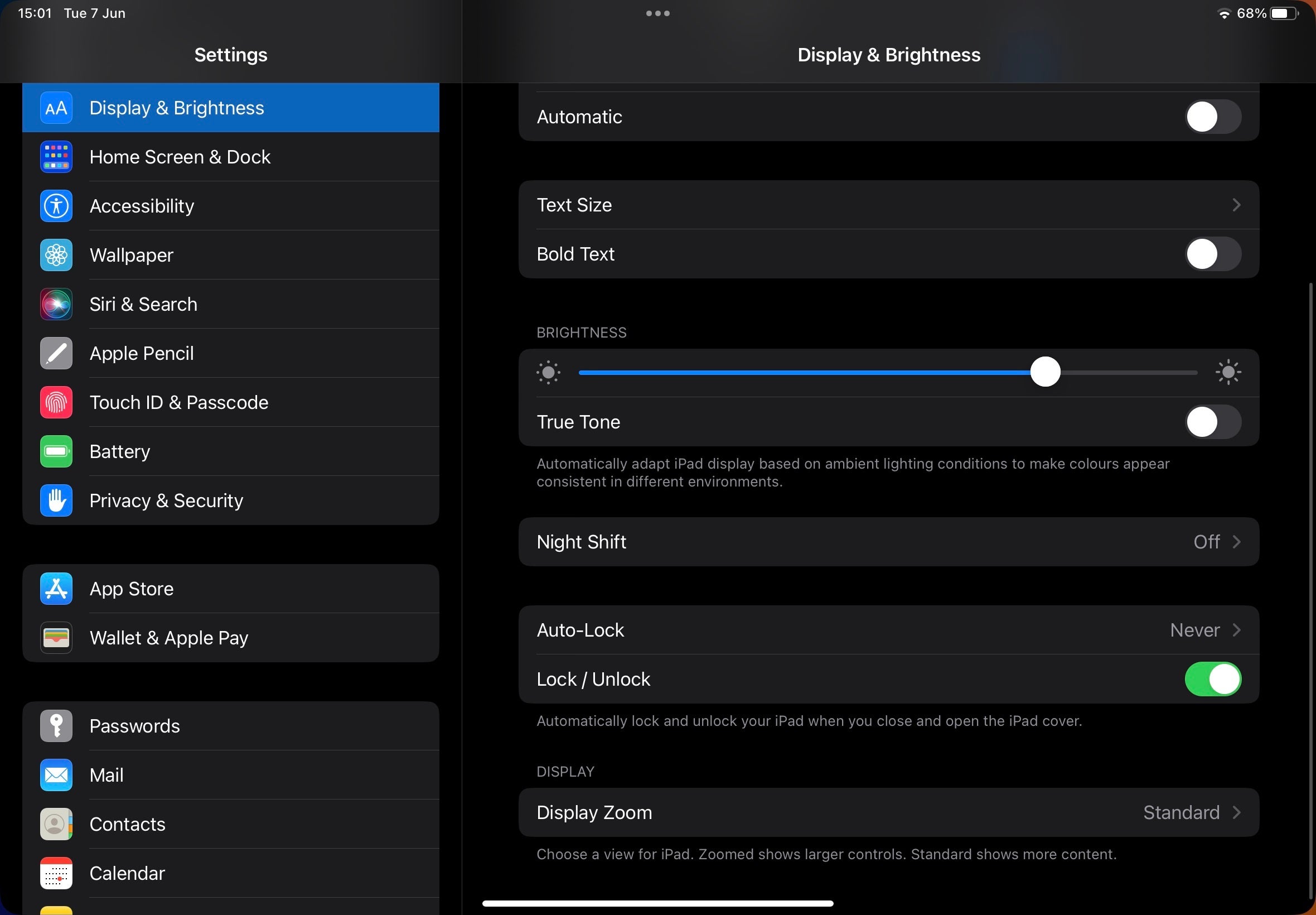Turn on the True Tone switch
1316x915 pixels.
(1213, 422)
